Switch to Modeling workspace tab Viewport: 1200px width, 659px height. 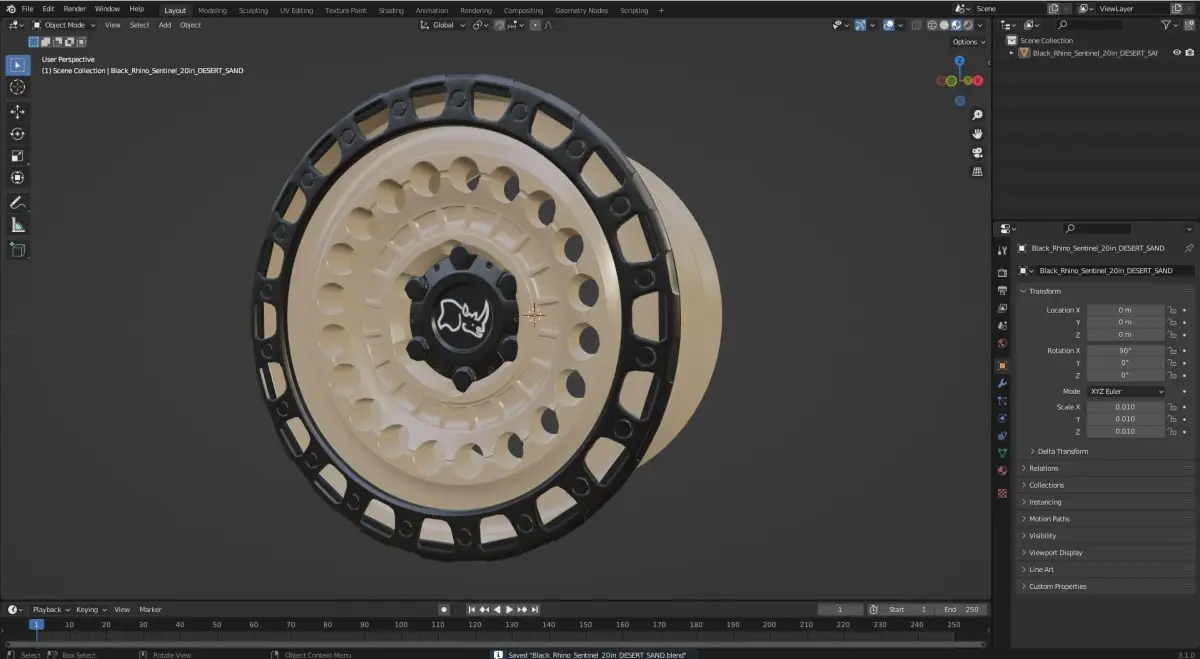[x=212, y=10]
